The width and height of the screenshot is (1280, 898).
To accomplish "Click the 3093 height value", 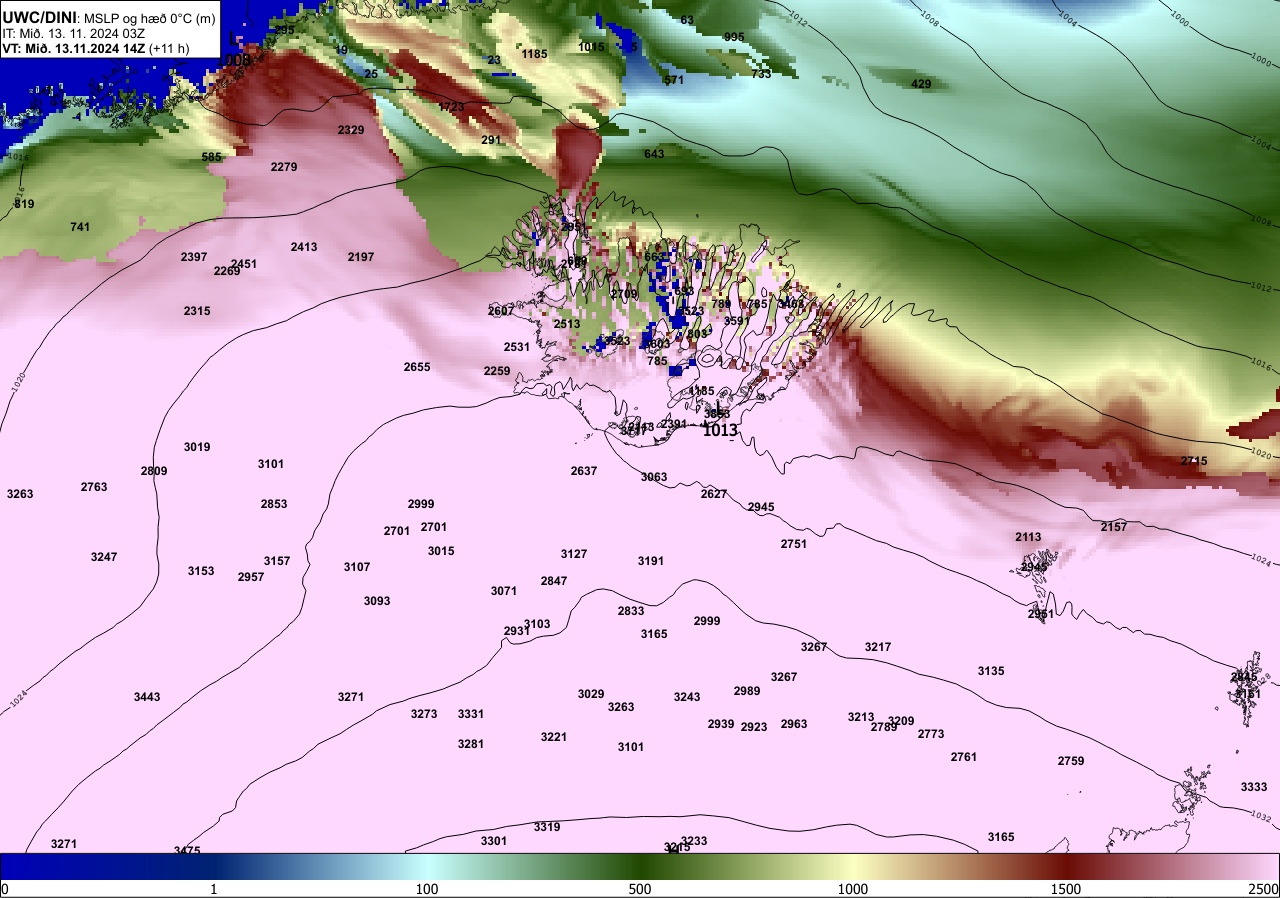I will click(x=377, y=601).
